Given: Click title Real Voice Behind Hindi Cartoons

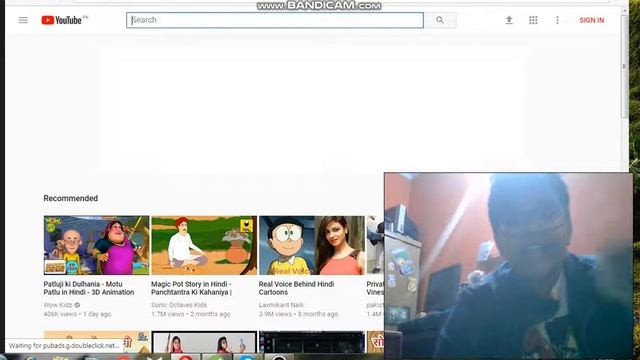Looking at the screenshot, I should tap(296, 288).
